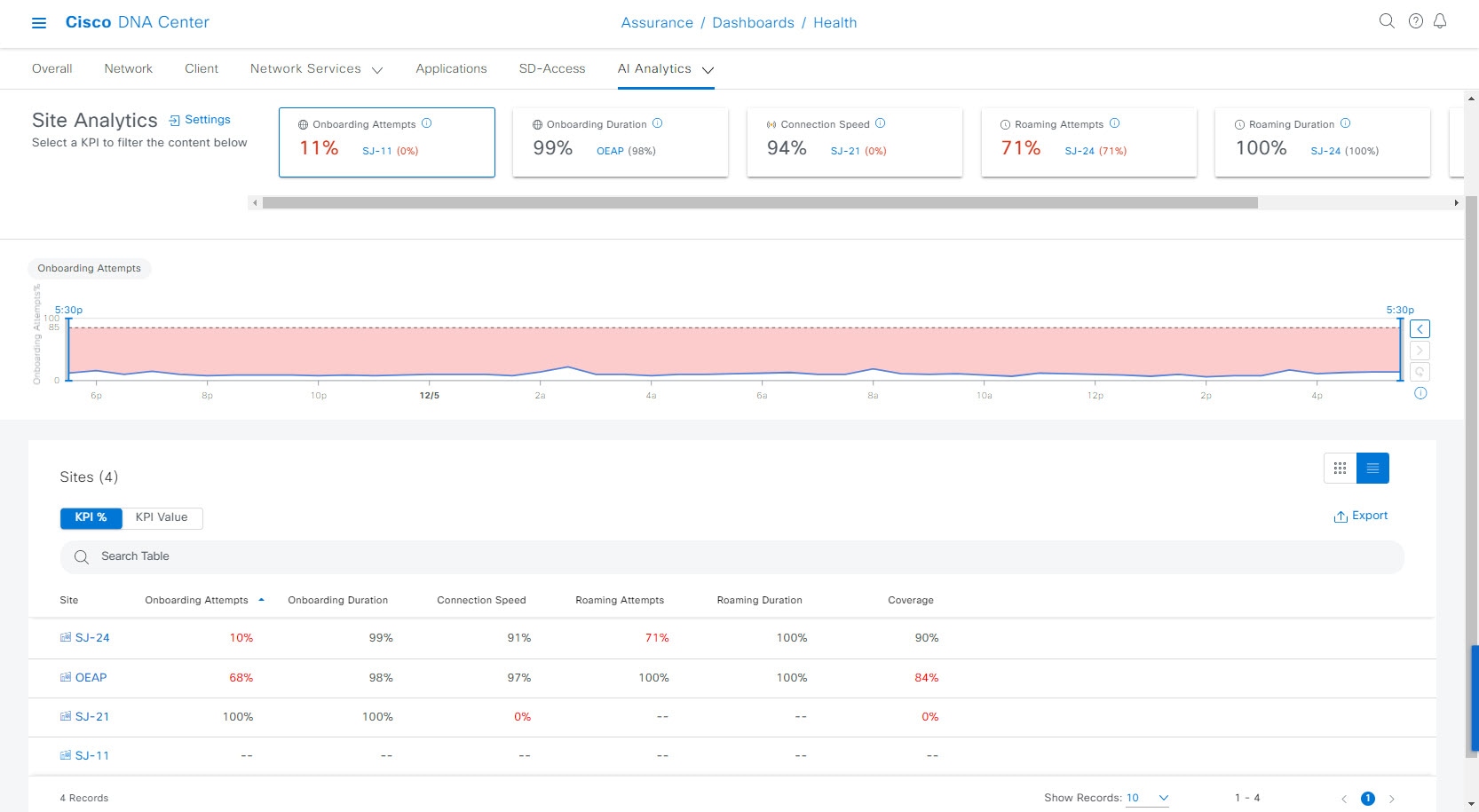Go to next page of records

click(x=1392, y=799)
